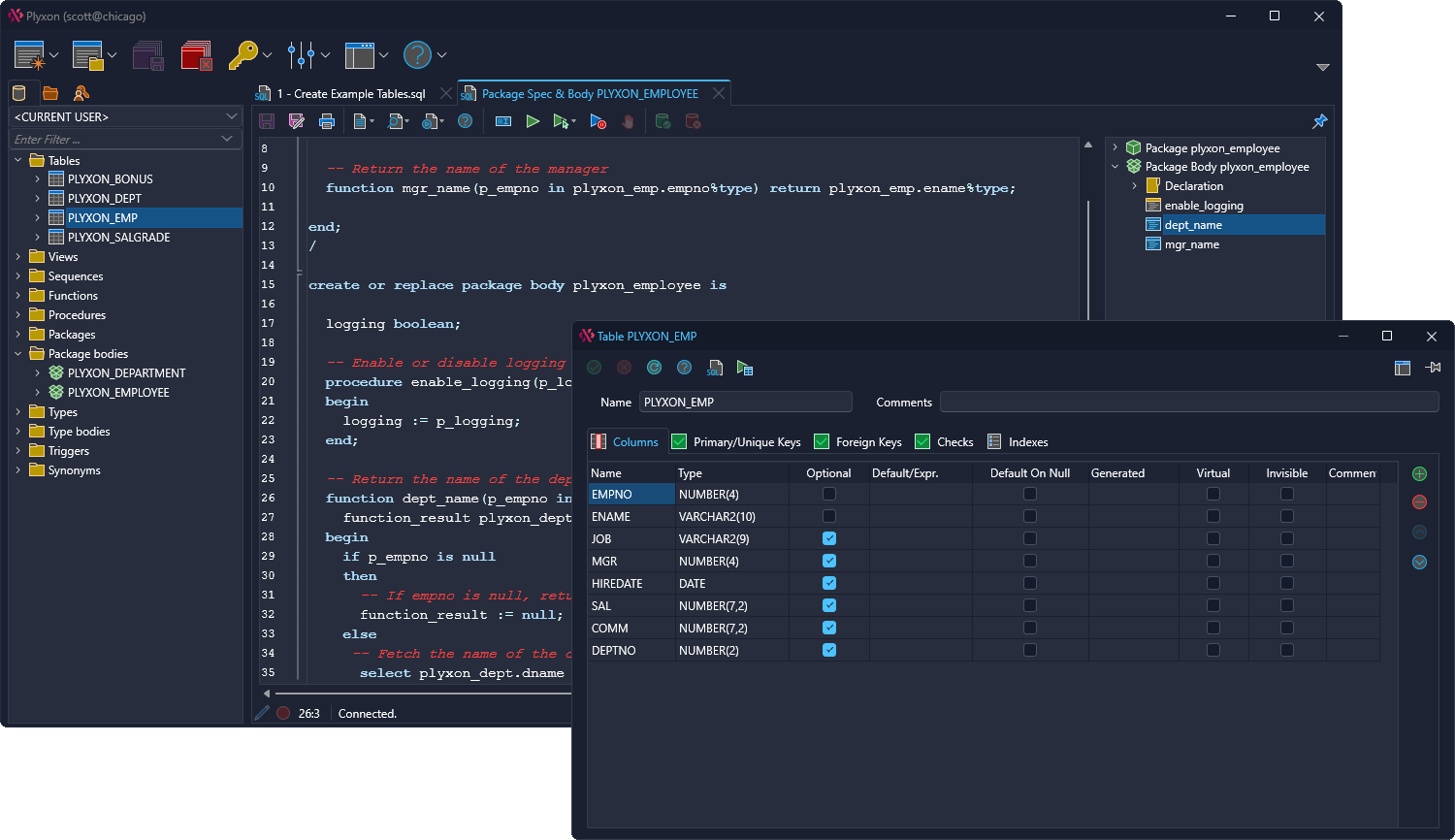This screenshot has width=1455, height=840.
Task: Click the close all windows red icon
Action: click(x=196, y=55)
